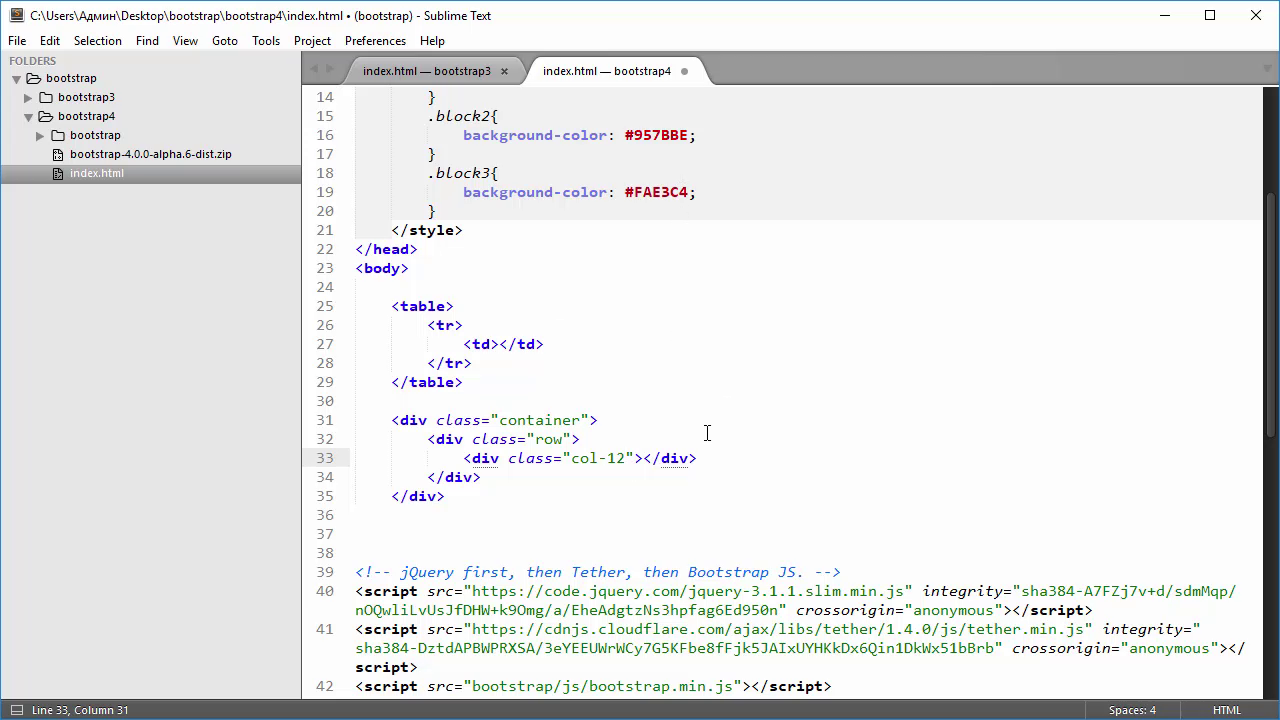Click the opening body tag
This screenshot has width=1280, height=720.
(382, 268)
